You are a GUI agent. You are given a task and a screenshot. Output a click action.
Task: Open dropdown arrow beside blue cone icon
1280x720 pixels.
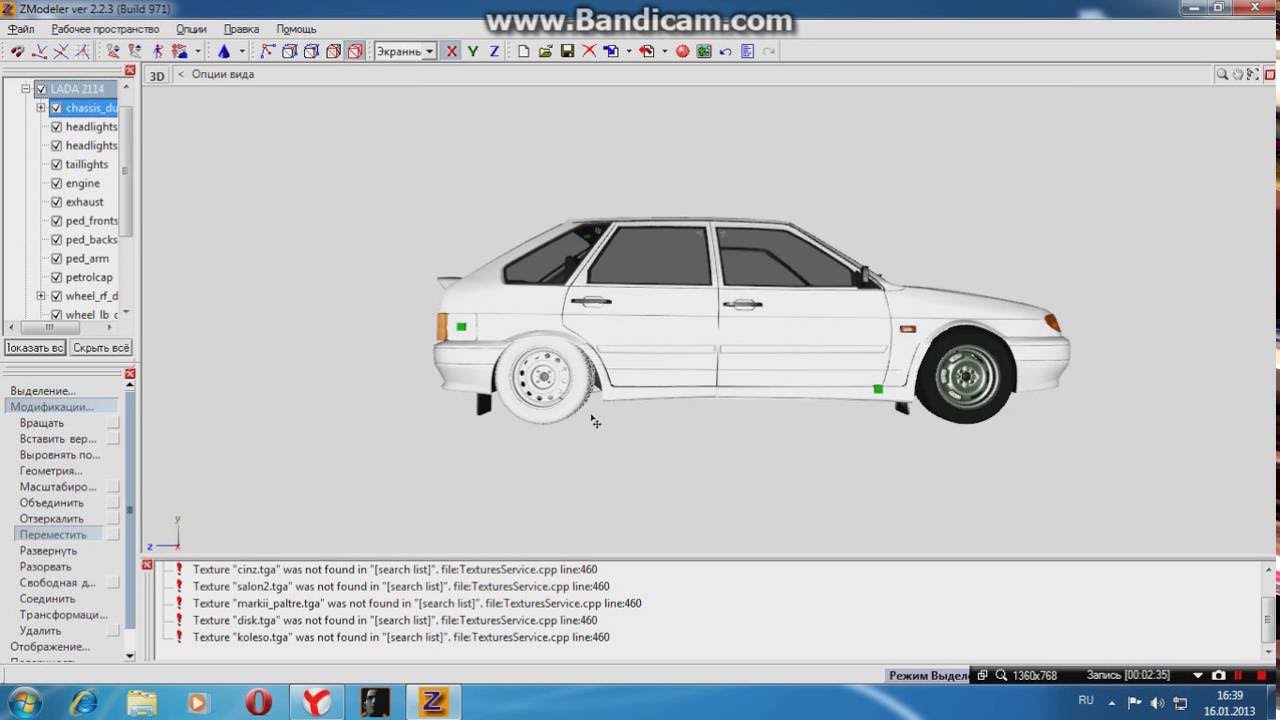242,52
